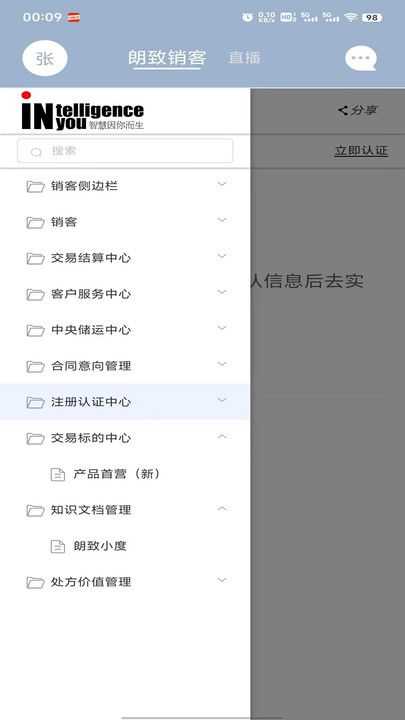Tap the magnifier icon in the search box

click(x=36, y=152)
